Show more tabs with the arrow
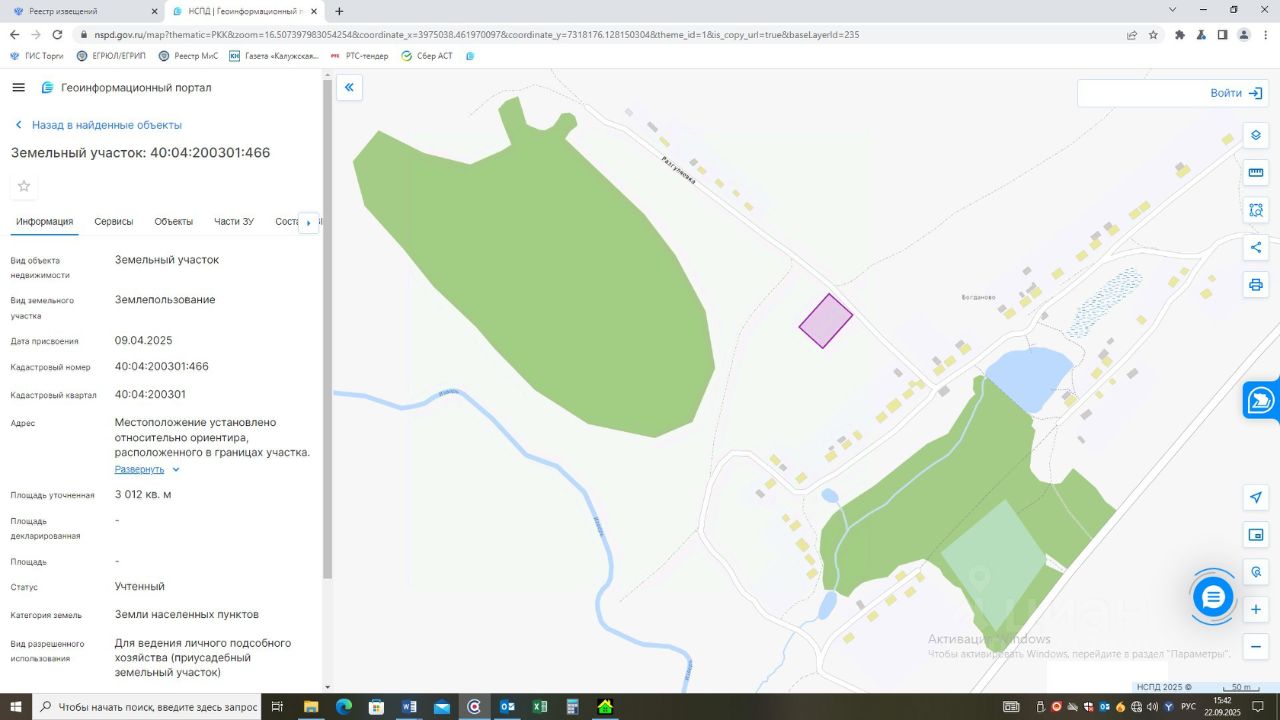Viewport: 1280px width, 720px height. [x=309, y=222]
